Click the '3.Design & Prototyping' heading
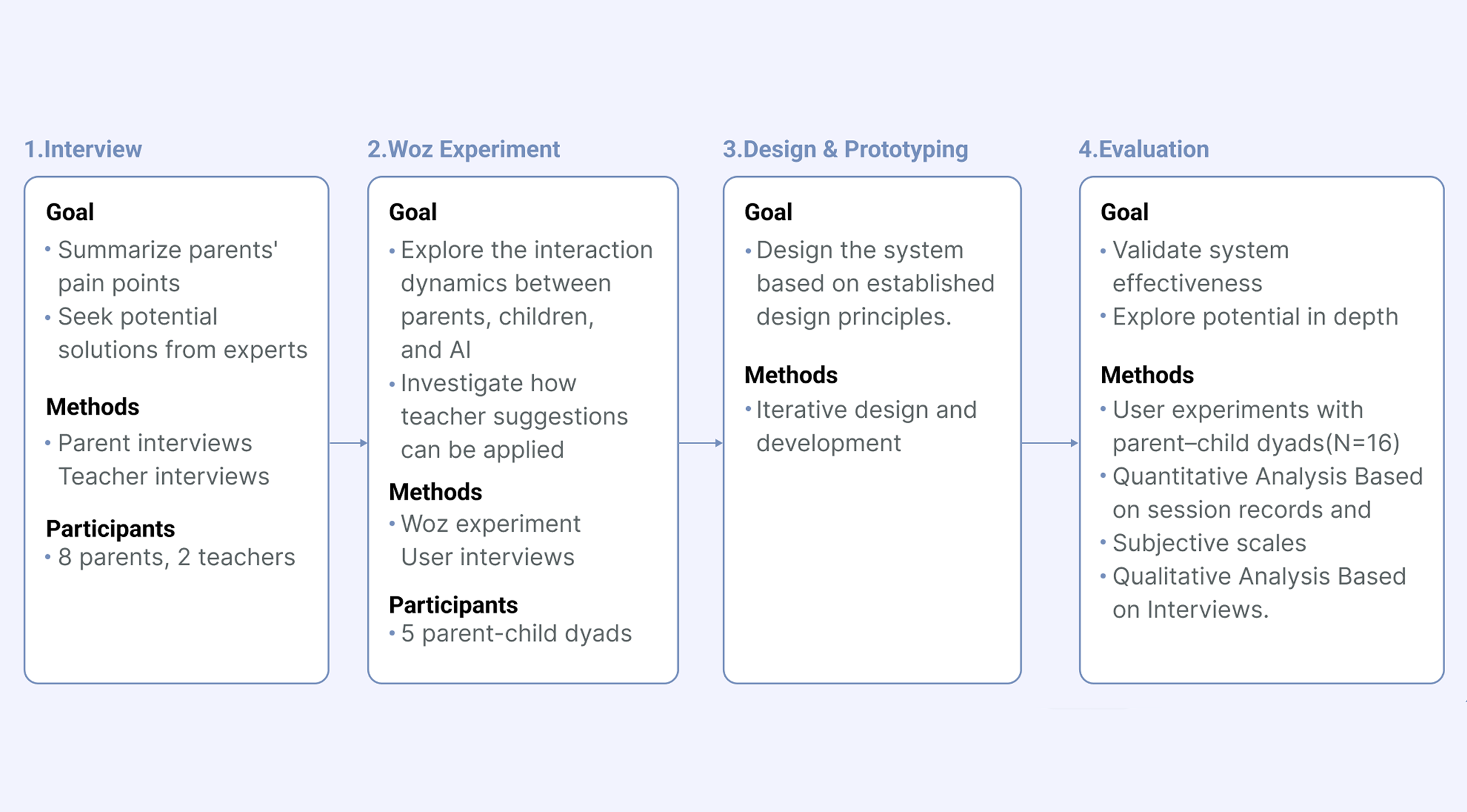1467x812 pixels. click(x=845, y=150)
